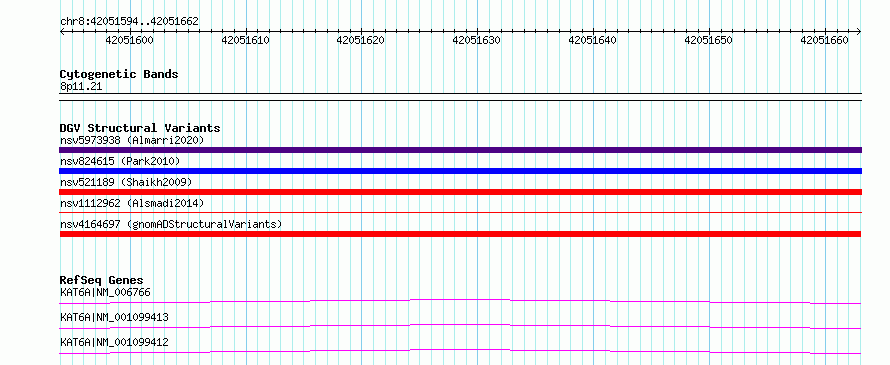The height and width of the screenshot is (365, 890).
Task: Open variant nsv4164697 (gnomADStructuralVariants) label
Action: click(171, 224)
